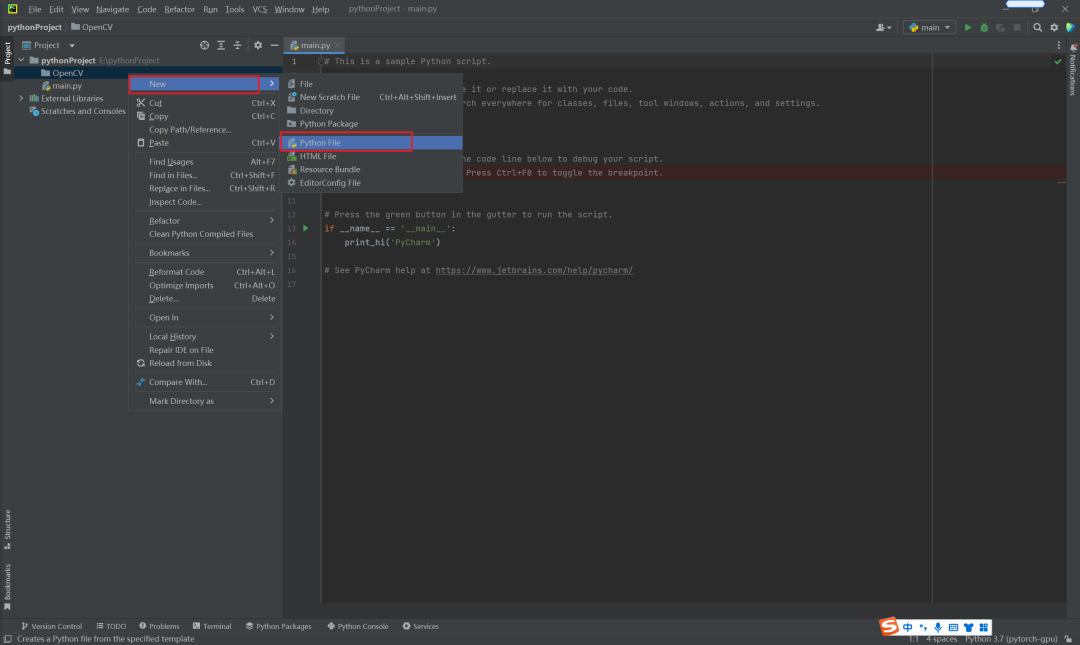This screenshot has width=1080, height=645.
Task: Close the main.py editor tab
Action: point(338,45)
